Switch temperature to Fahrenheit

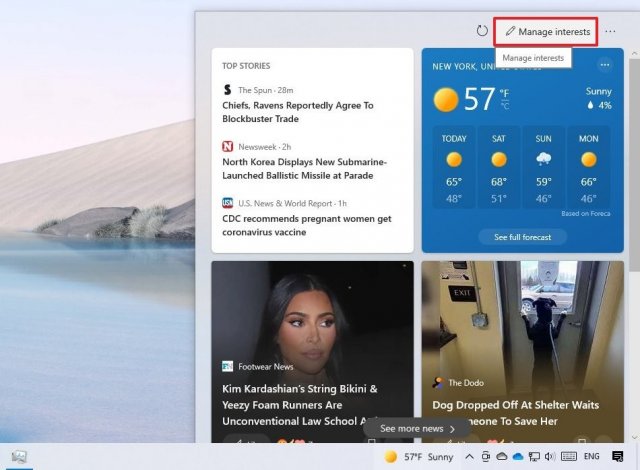504,93
